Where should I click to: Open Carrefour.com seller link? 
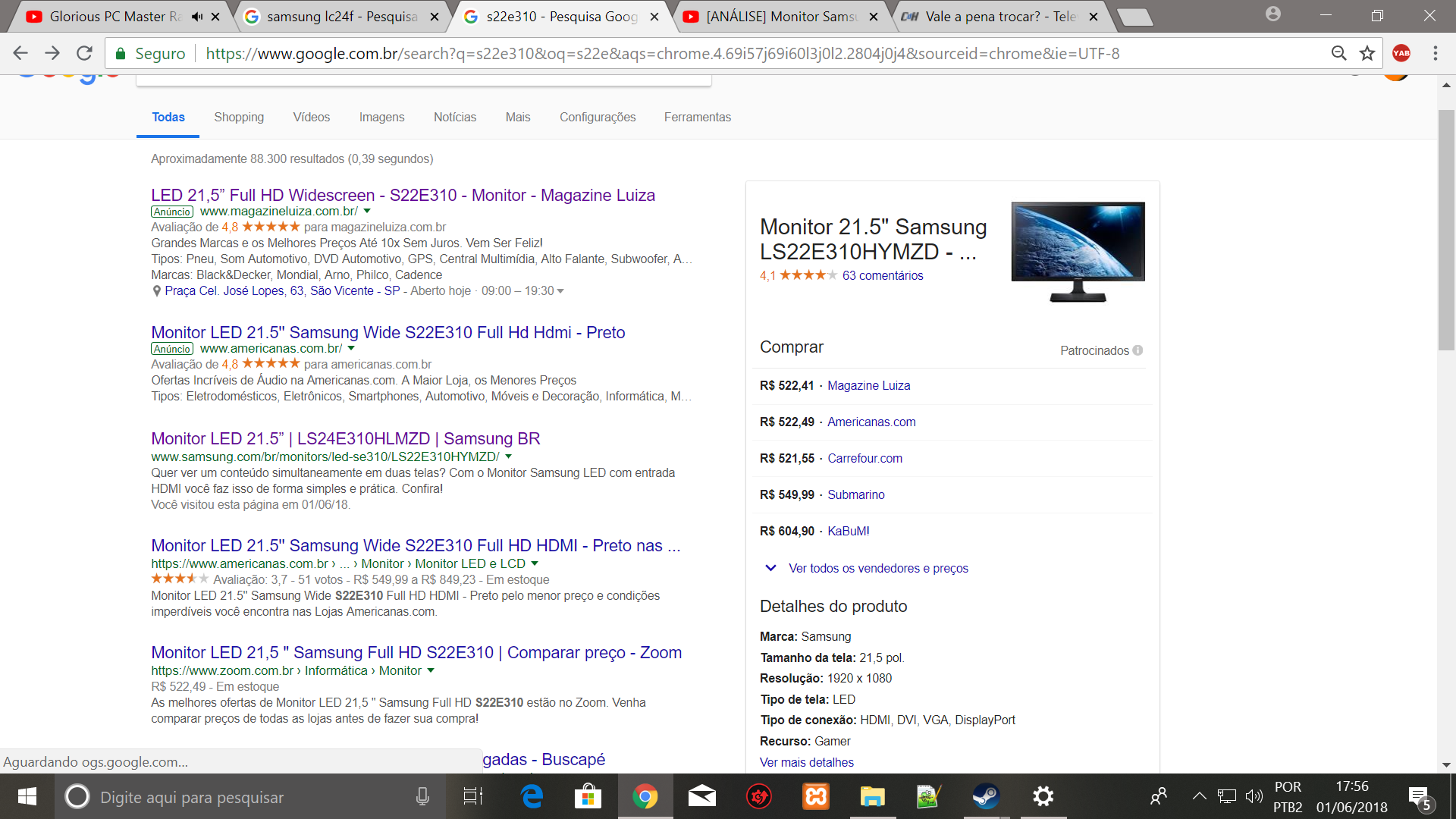864,458
